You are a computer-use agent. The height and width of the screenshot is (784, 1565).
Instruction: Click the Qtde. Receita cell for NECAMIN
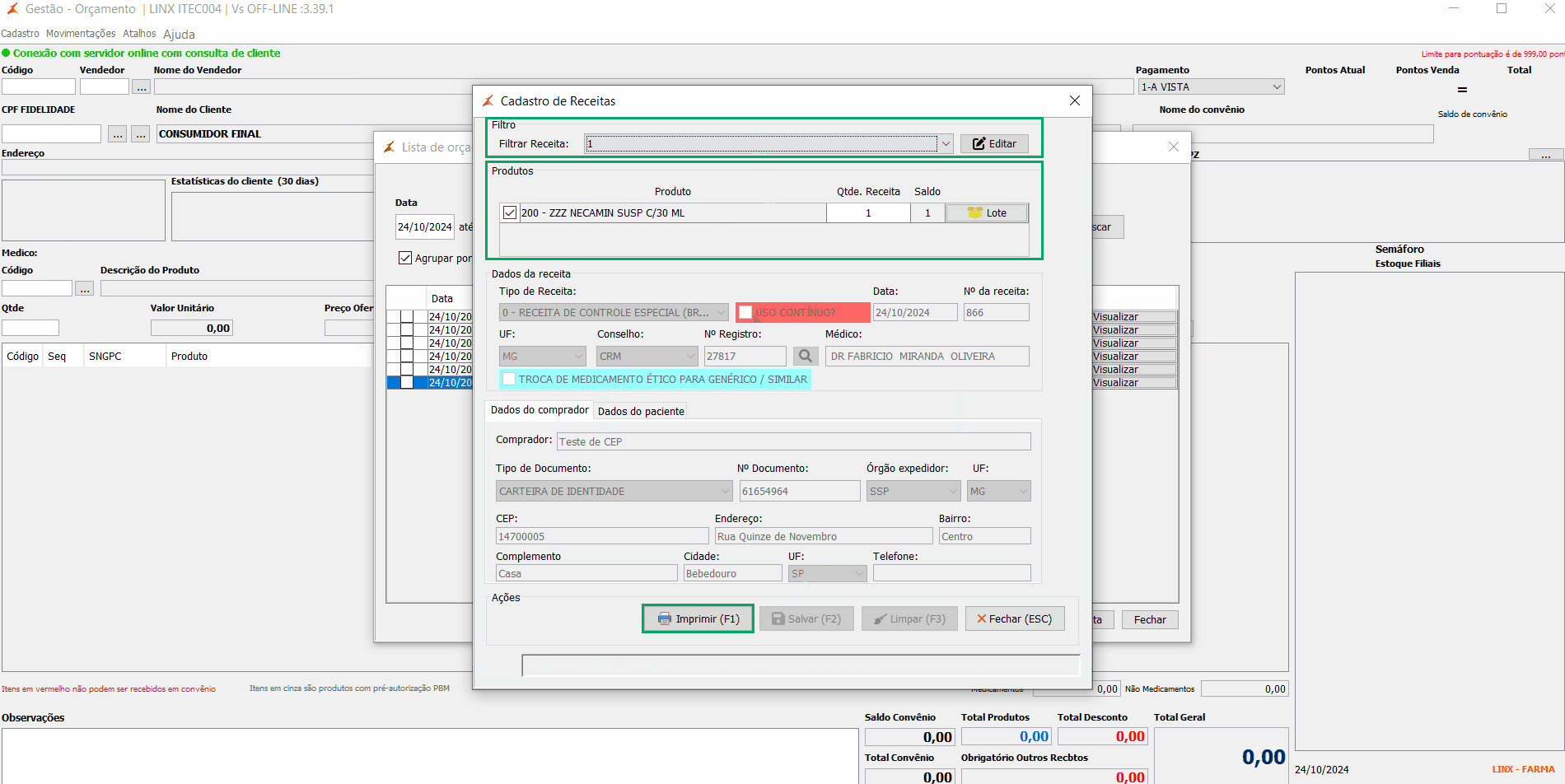(868, 212)
